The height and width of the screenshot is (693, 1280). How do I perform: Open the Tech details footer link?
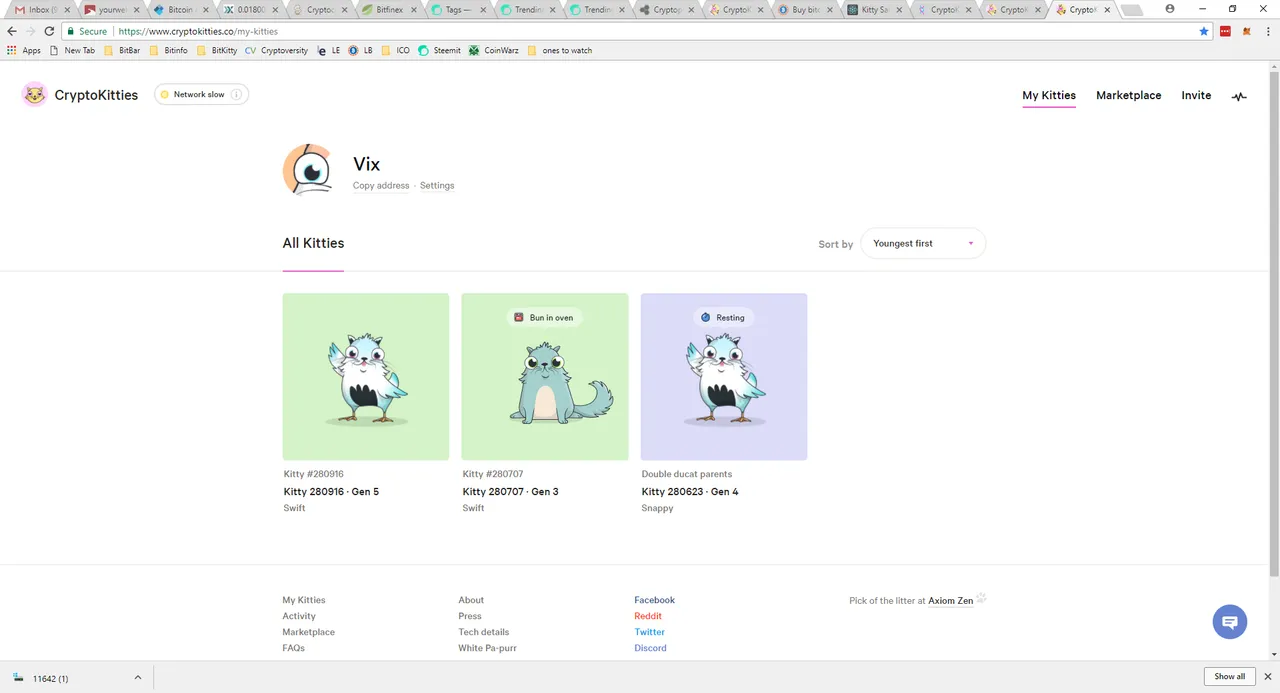[x=484, y=632]
